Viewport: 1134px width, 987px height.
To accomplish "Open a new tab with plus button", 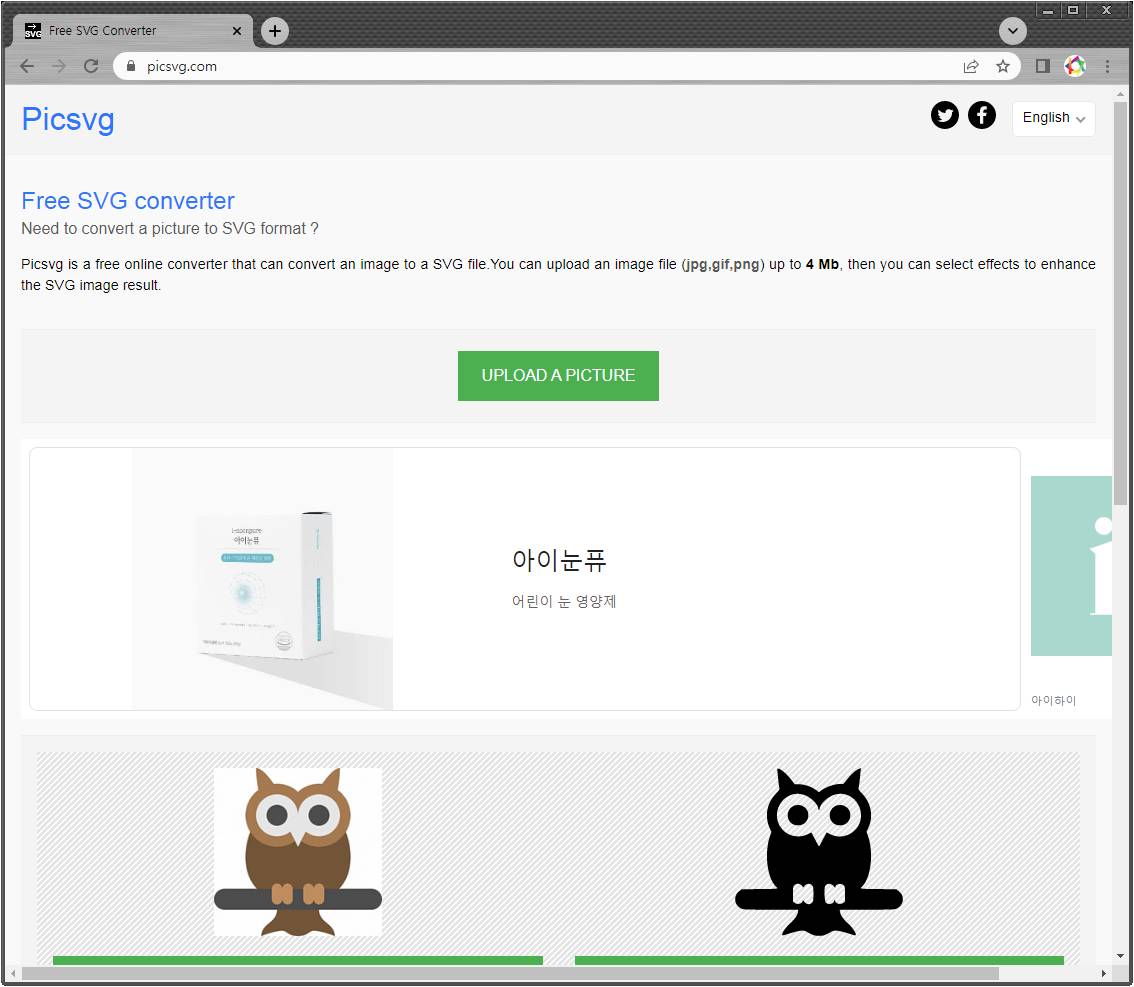I will pos(274,31).
